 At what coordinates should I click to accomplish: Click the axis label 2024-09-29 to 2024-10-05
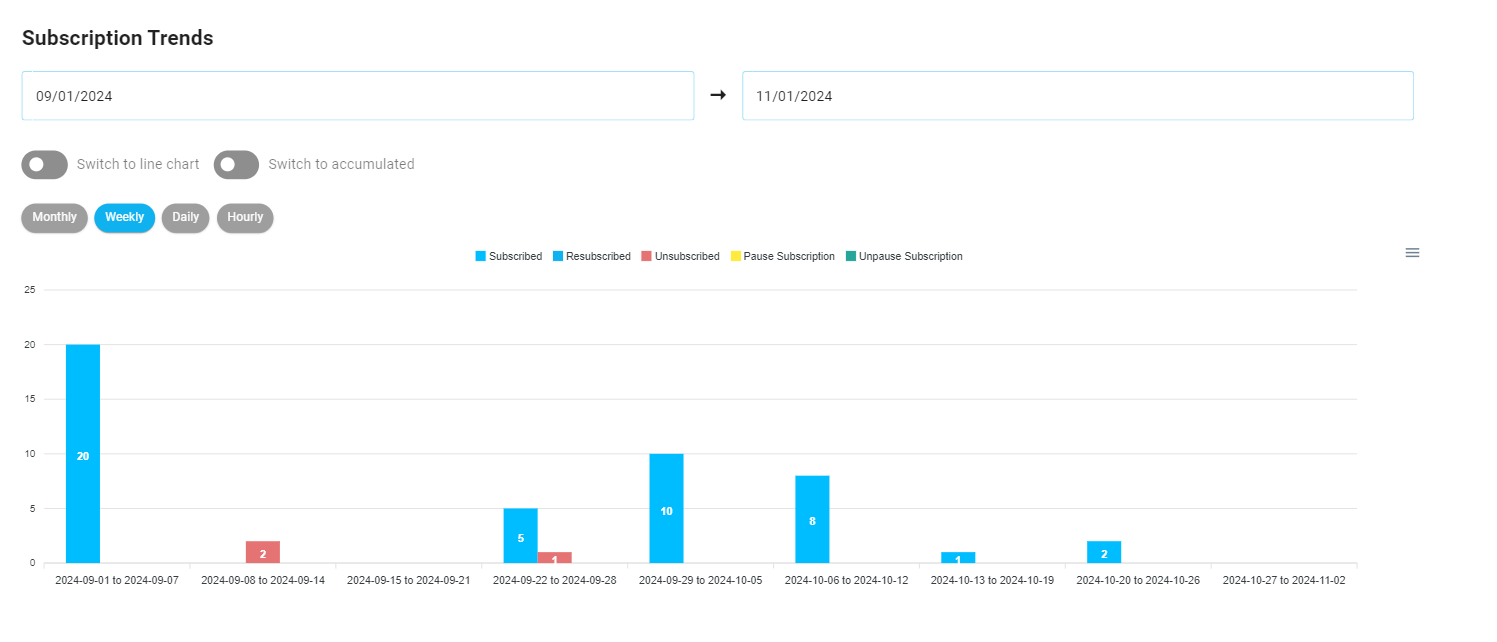tap(700, 580)
